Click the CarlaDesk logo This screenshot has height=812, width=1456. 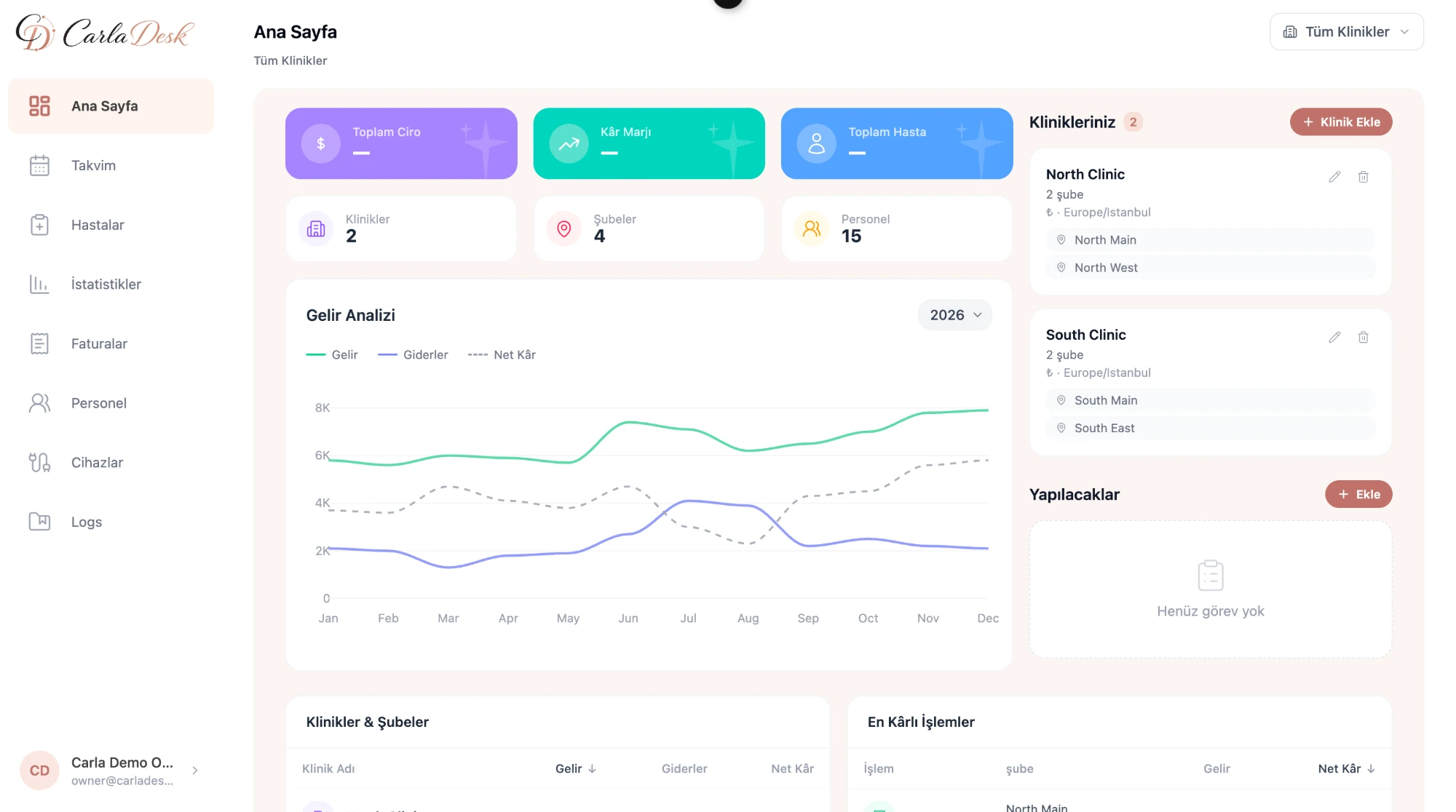click(x=105, y=32)
